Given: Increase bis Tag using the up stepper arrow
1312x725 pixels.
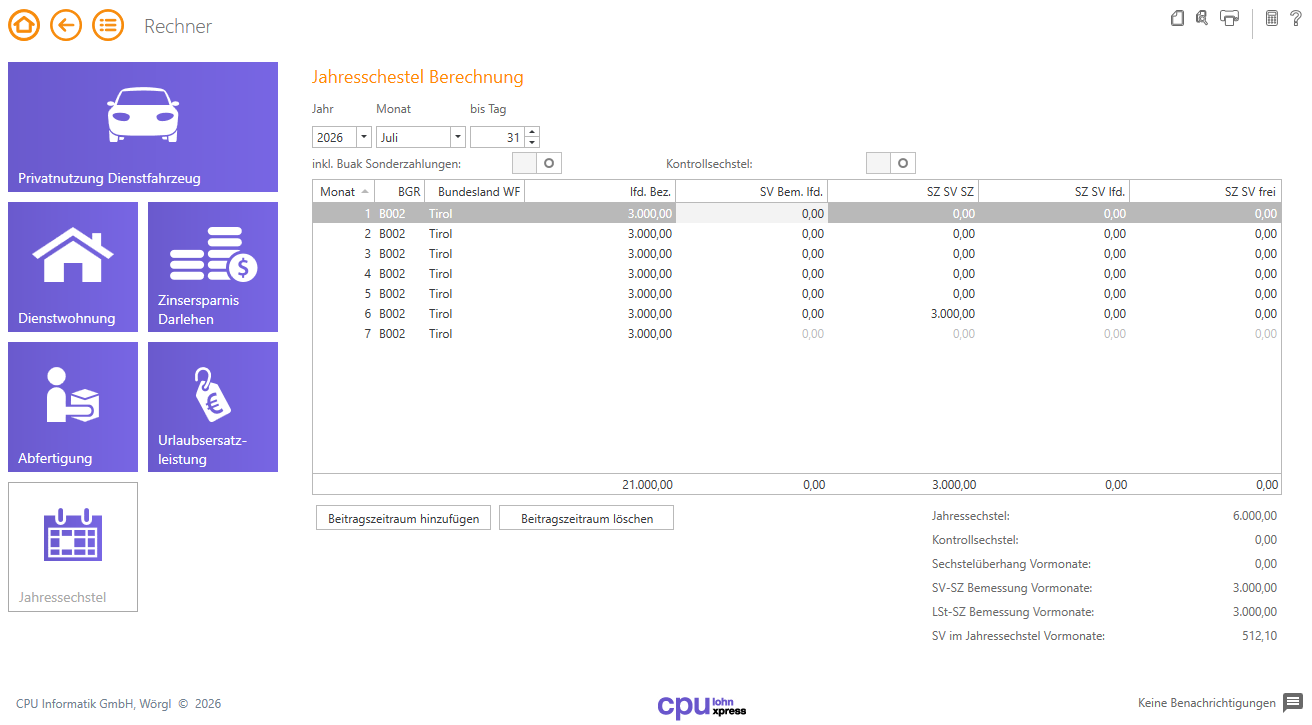Looking at the screenshot, I should click(x=531, y=131).
